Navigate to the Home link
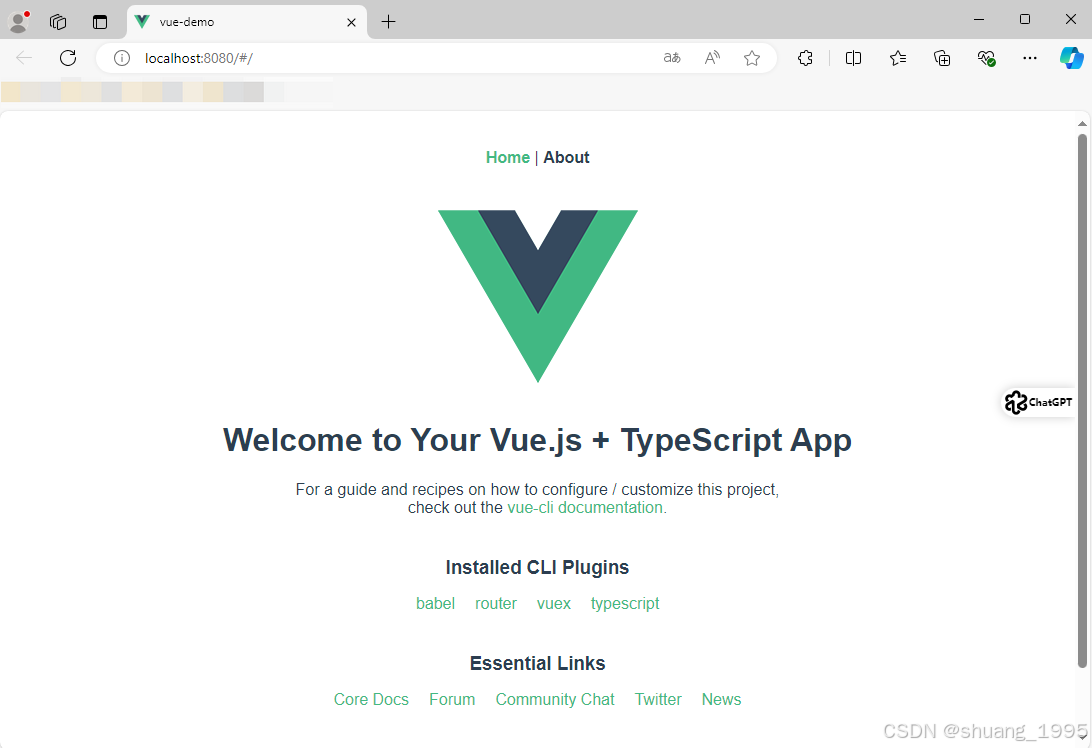Screen dimensions: 1092x748 (508, 157)
